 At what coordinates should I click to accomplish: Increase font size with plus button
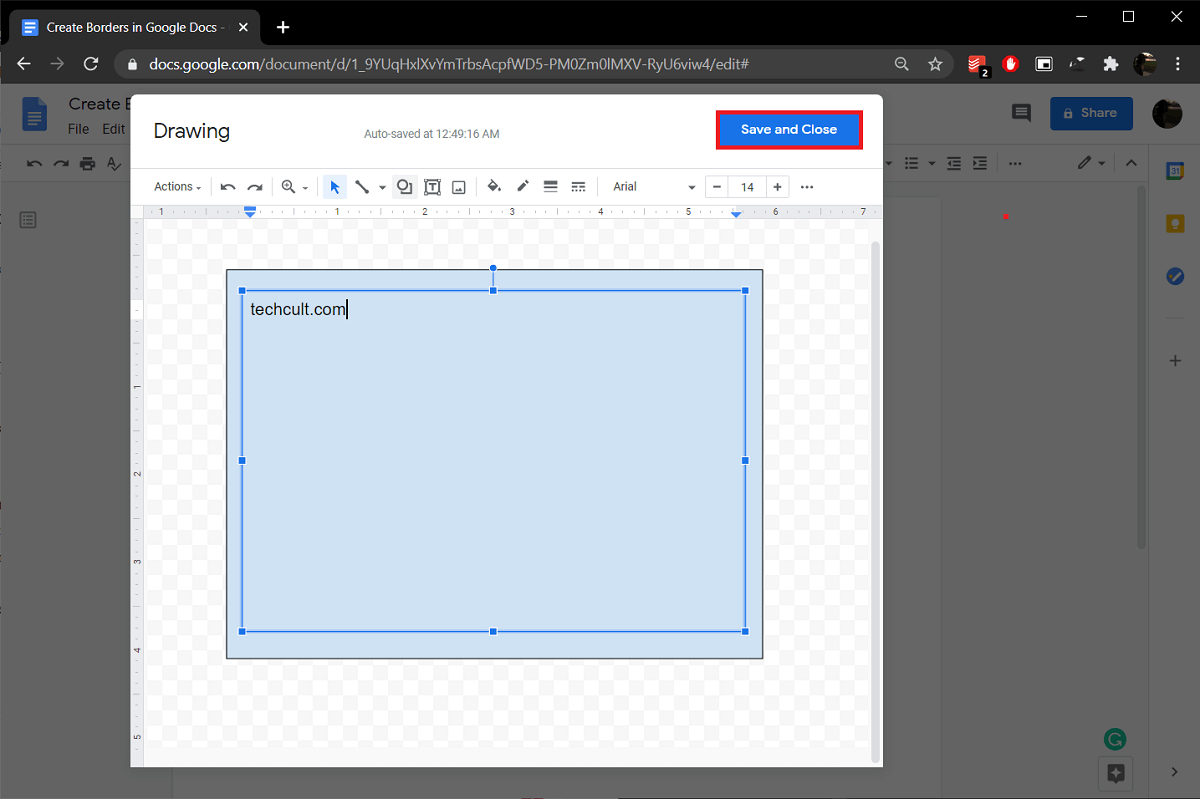(x=777, y=187)
